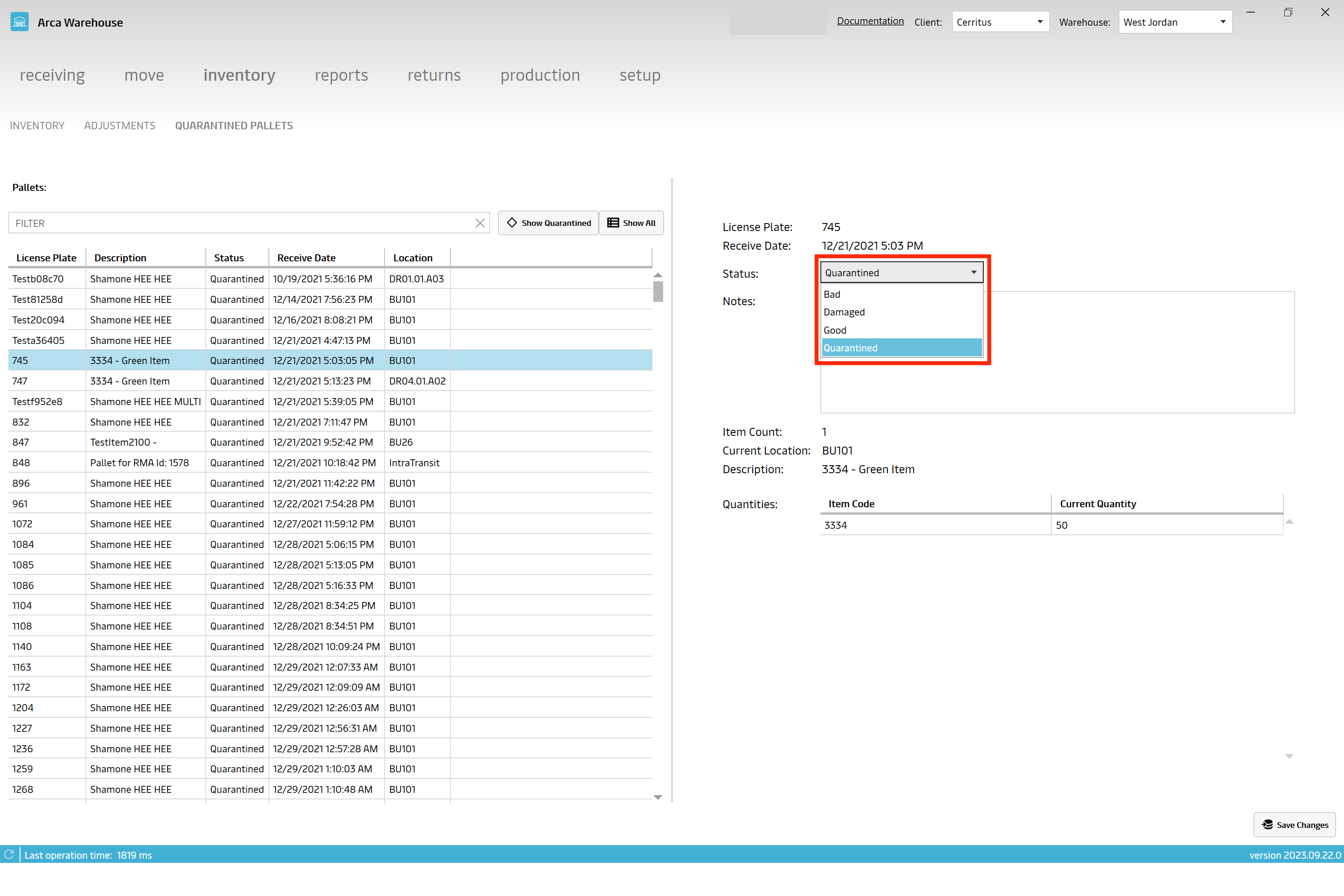Clear the filter with the X icon
This screenshot has height=896, width=1344.
click(x=480, y=224)
